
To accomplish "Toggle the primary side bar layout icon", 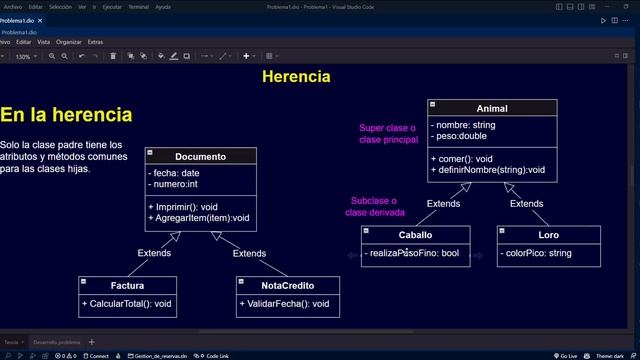I will click(x=559, y=7).
